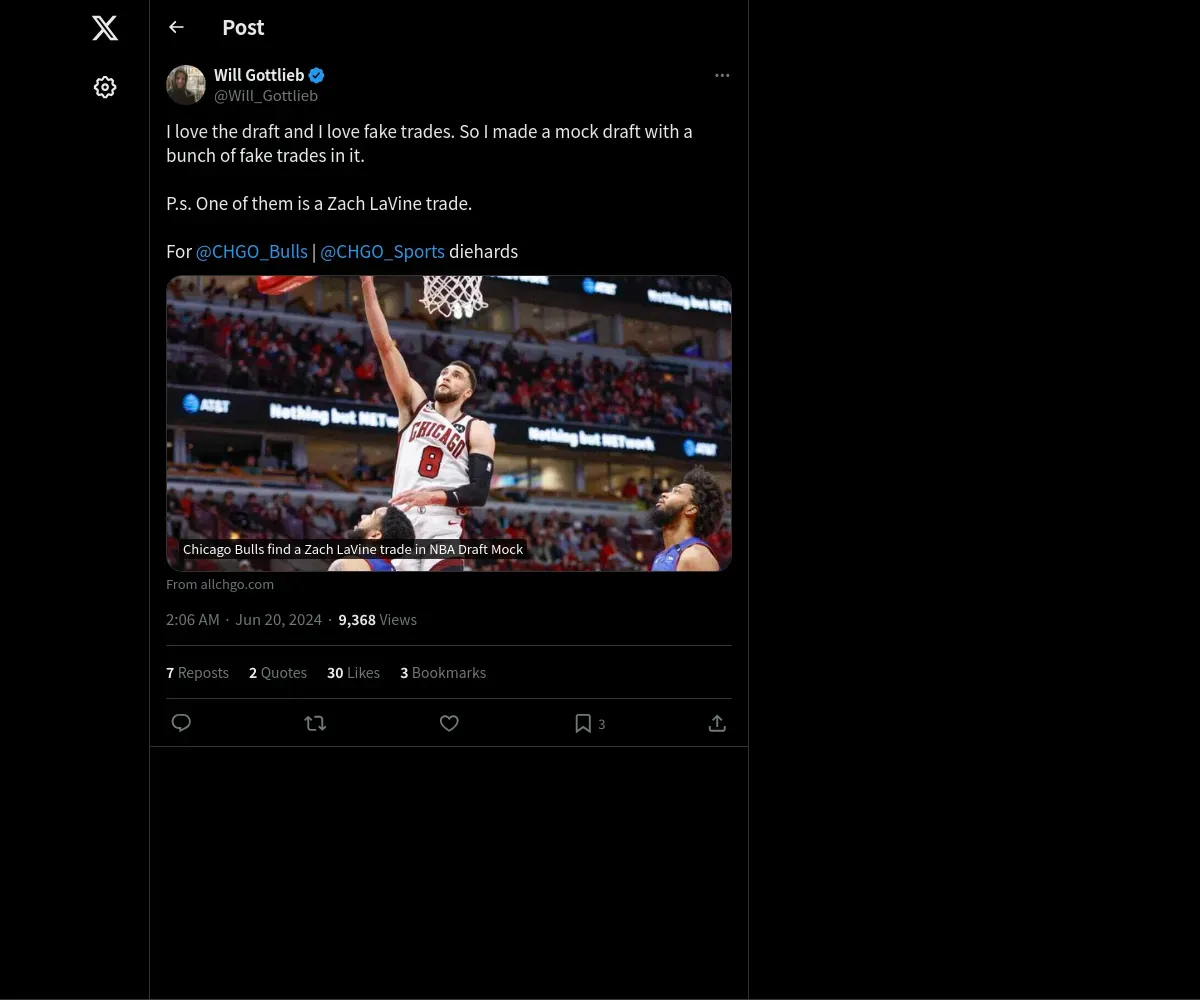This screenshot has height=1000, width=1200.
Task: View the 30 Likes list
Action: [x=353, y=673]
